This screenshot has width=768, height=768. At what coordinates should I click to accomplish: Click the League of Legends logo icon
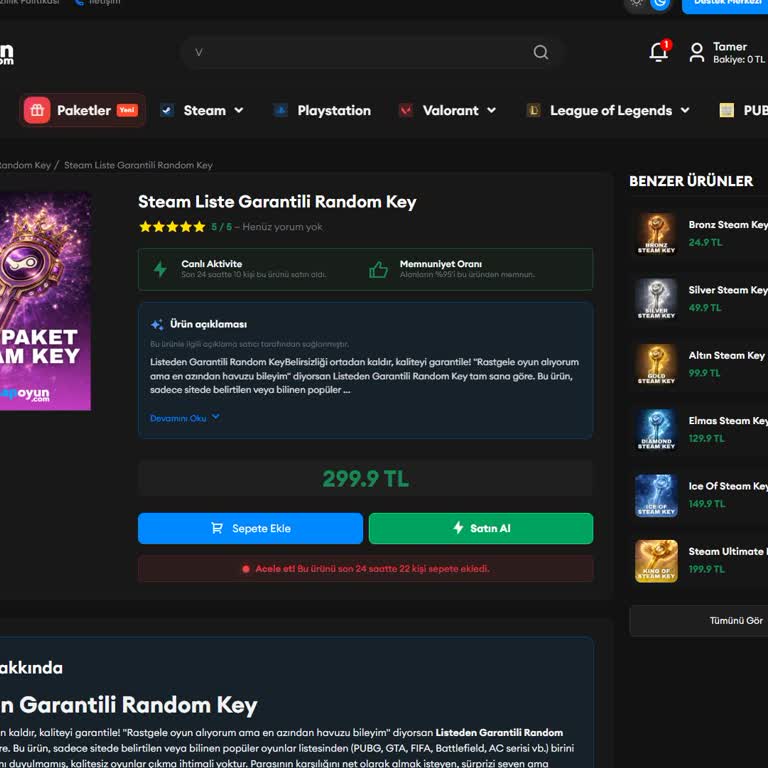[x=533, y=111]
